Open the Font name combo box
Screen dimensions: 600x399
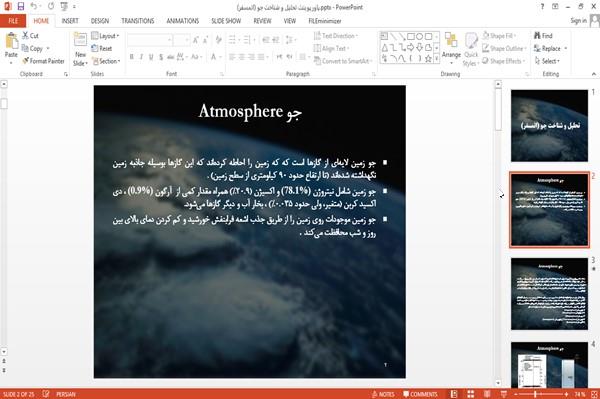click(x=150, y=40)
